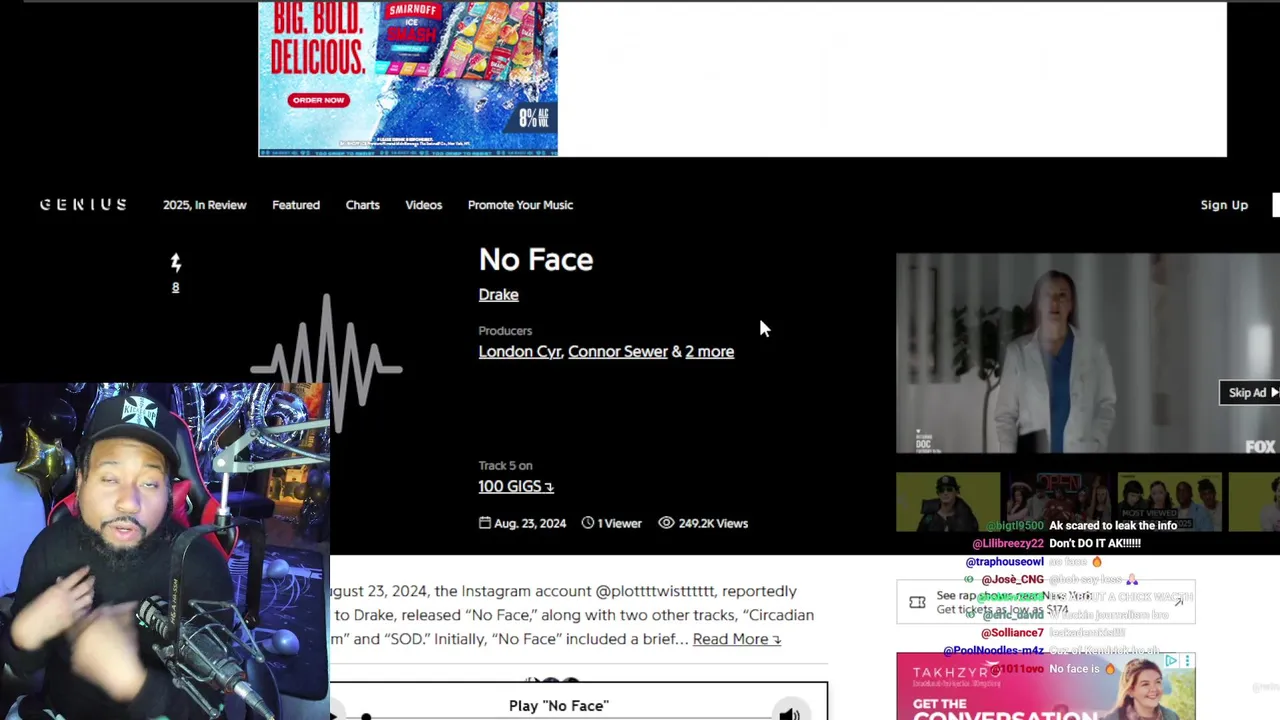The width and height of the screenshot is (1280, 720).
Task: Click the '1 Viewer' text
Action: [620, 523]
